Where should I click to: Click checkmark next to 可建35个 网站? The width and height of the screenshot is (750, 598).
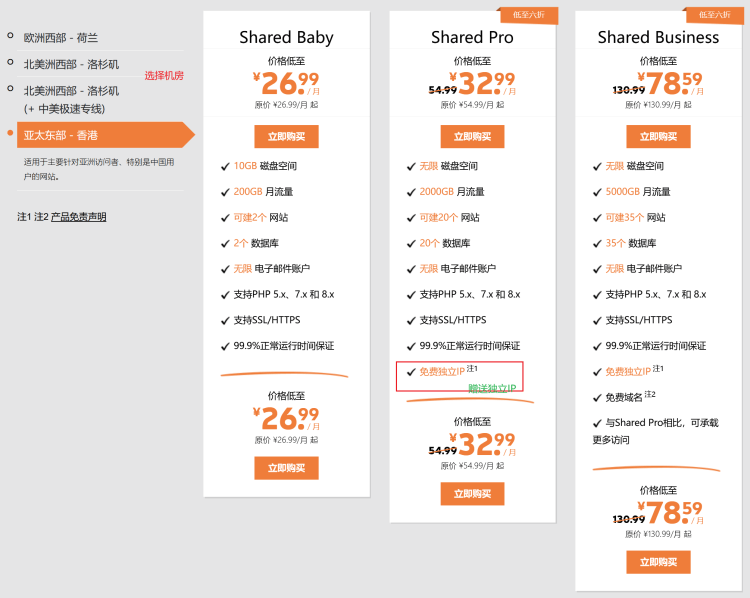coord(597,218)
